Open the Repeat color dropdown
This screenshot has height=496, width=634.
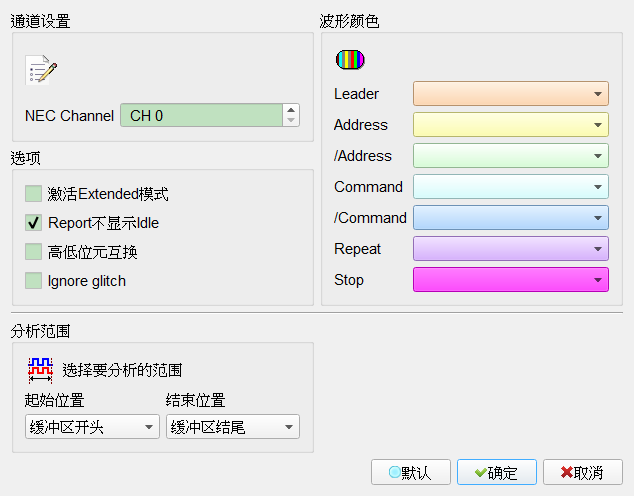511,249
